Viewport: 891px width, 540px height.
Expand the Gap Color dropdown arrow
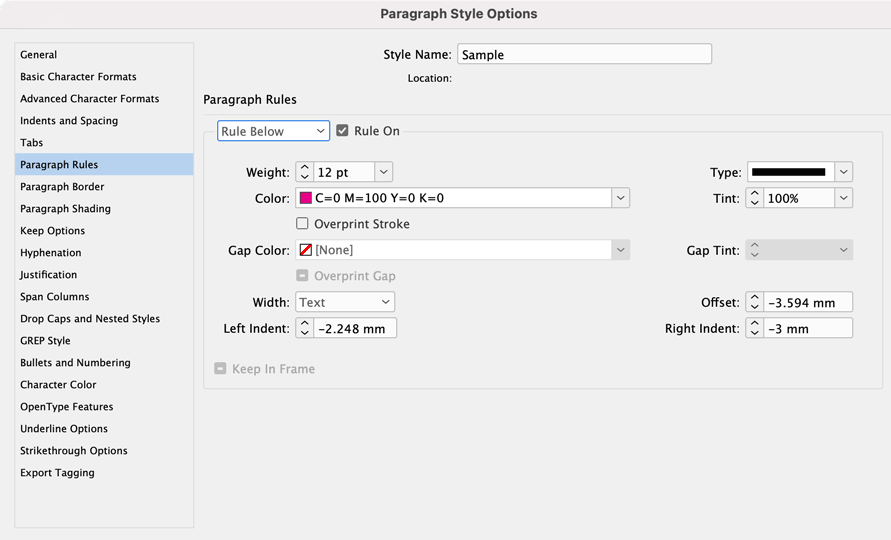[621, 250]
